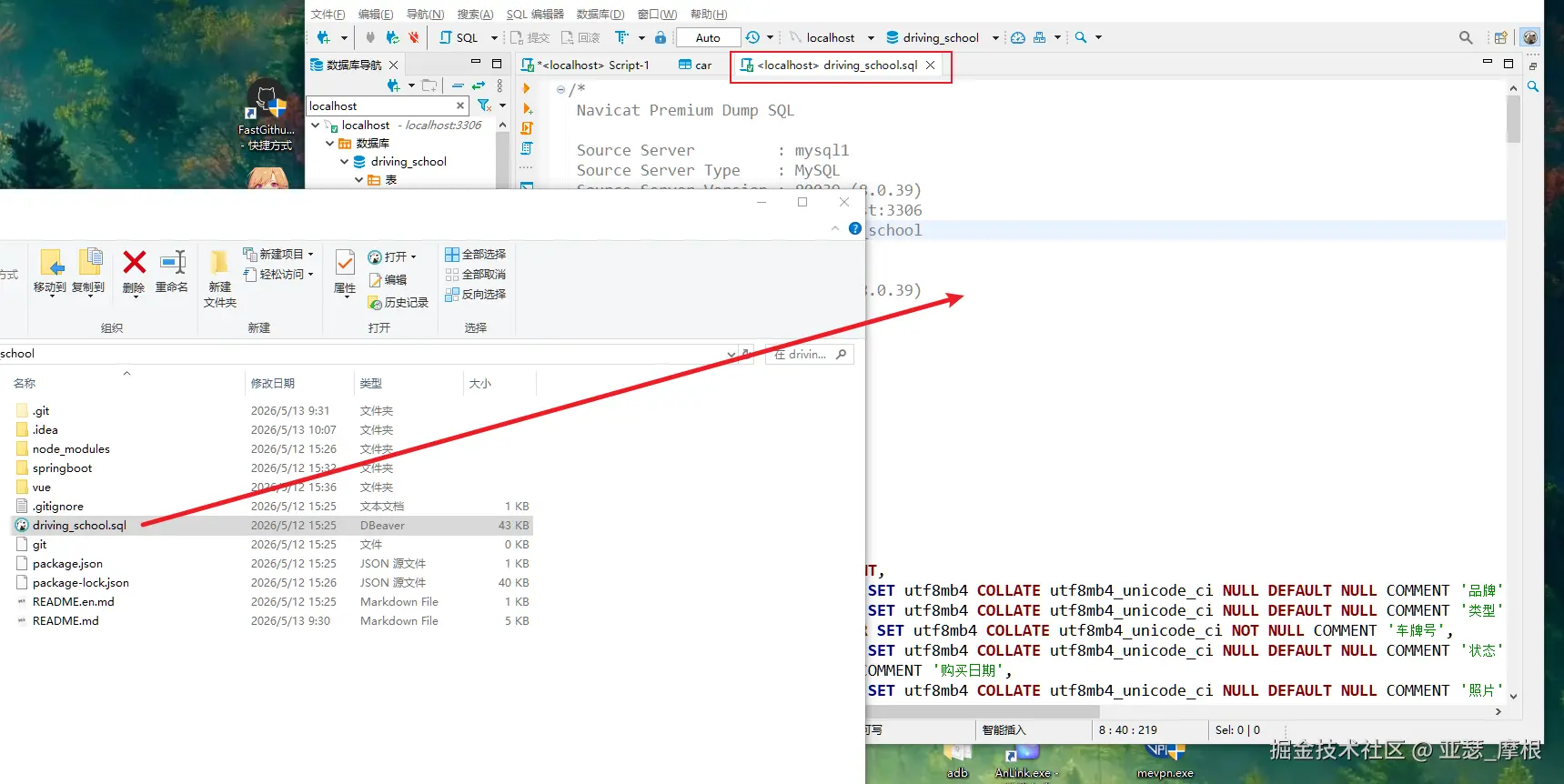Click the execute script icon in editor sidebar
Viewport: 1564px width, 784px height.
pos(527,128)
